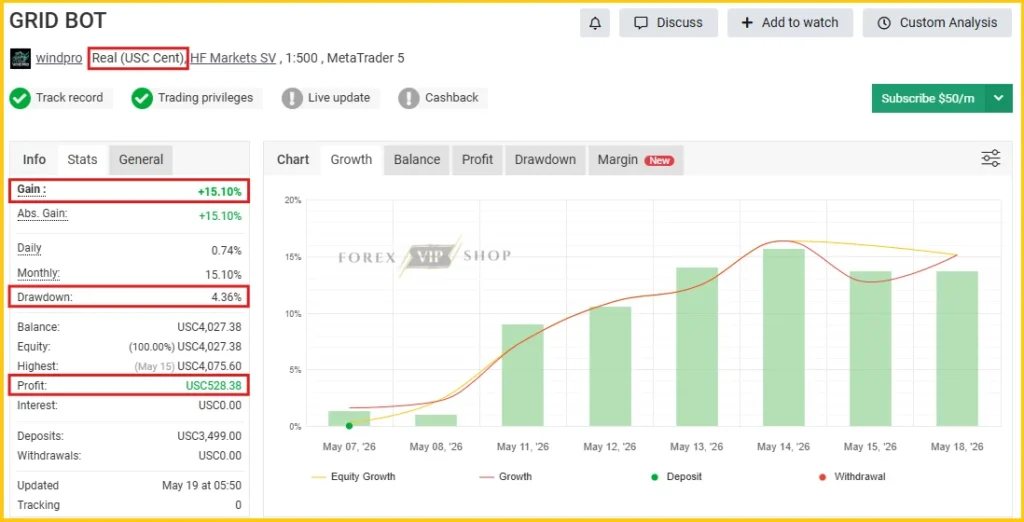The image size is (1024, 522).
Task: Click the May 12, '26 bar
Action: pyautogui.click(x=610, y=367)
